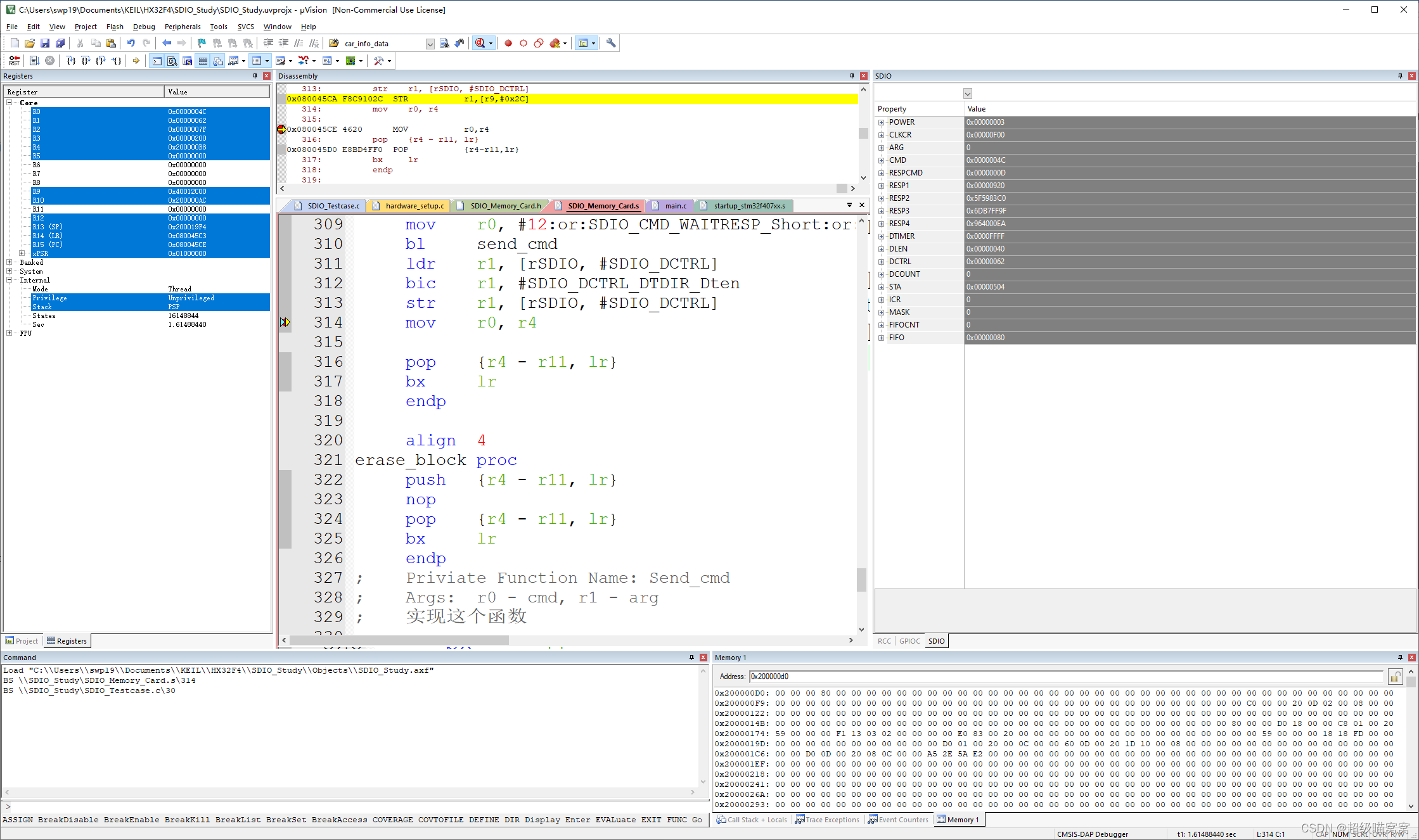Screen dimensions: 1419x840
Task: Kill all breakpoints
Action: tap(555, 43)
